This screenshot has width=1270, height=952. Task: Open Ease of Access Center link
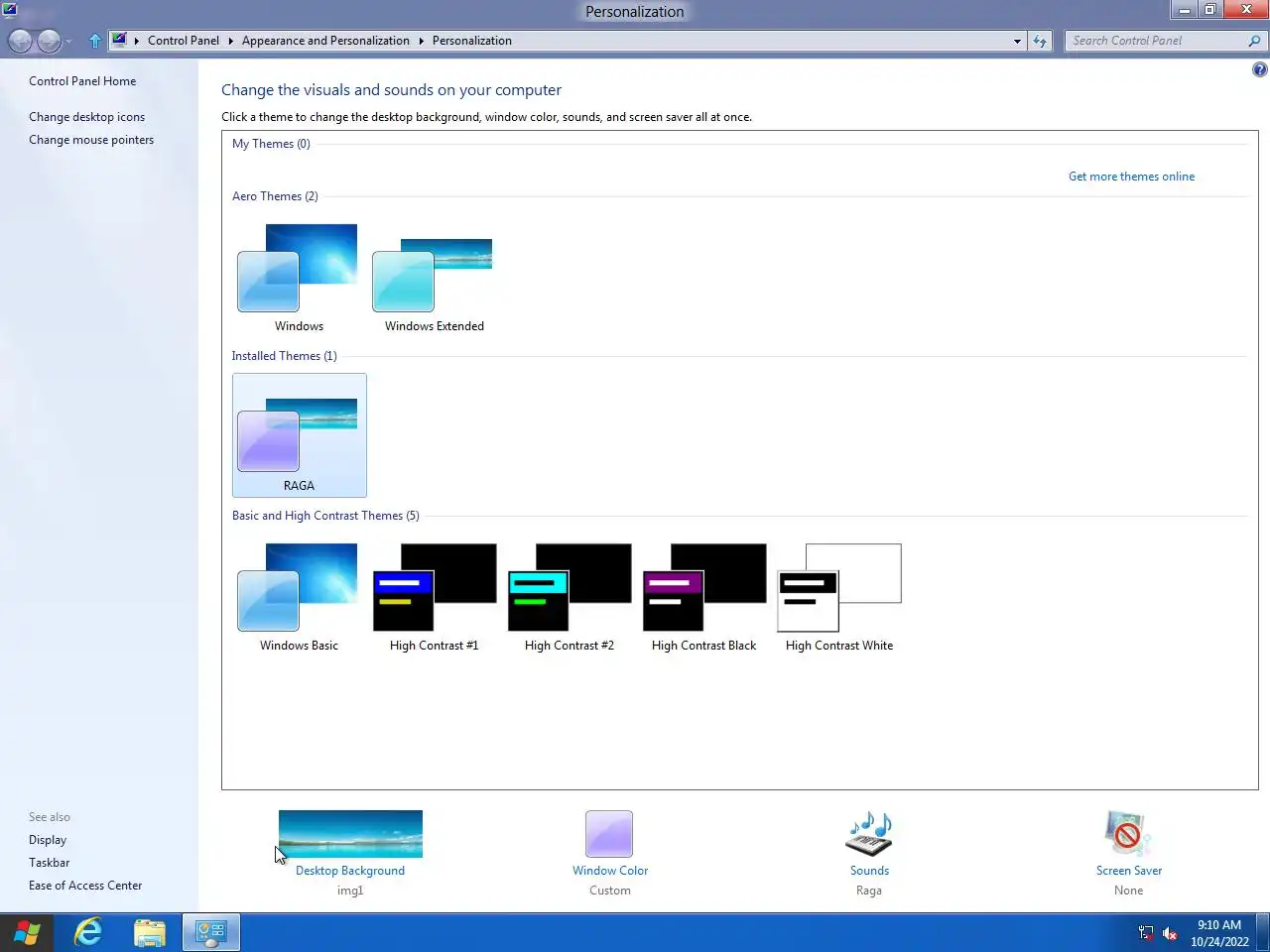85,886
